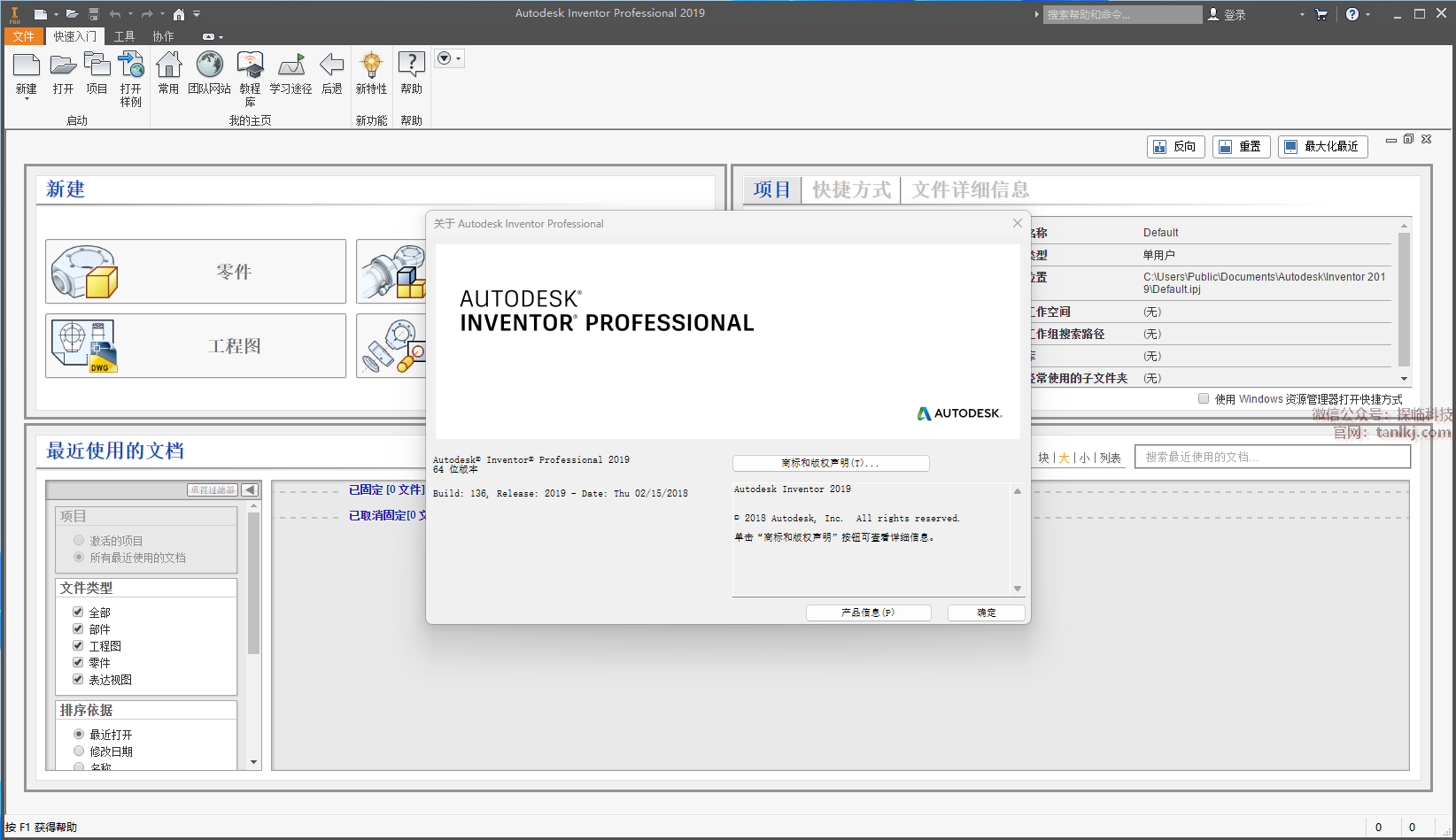Enable open shortcuts with Windows Explorer checkbox
Image resolution: width=1456 pixels, height=840 pixels.
point(1204,399)
